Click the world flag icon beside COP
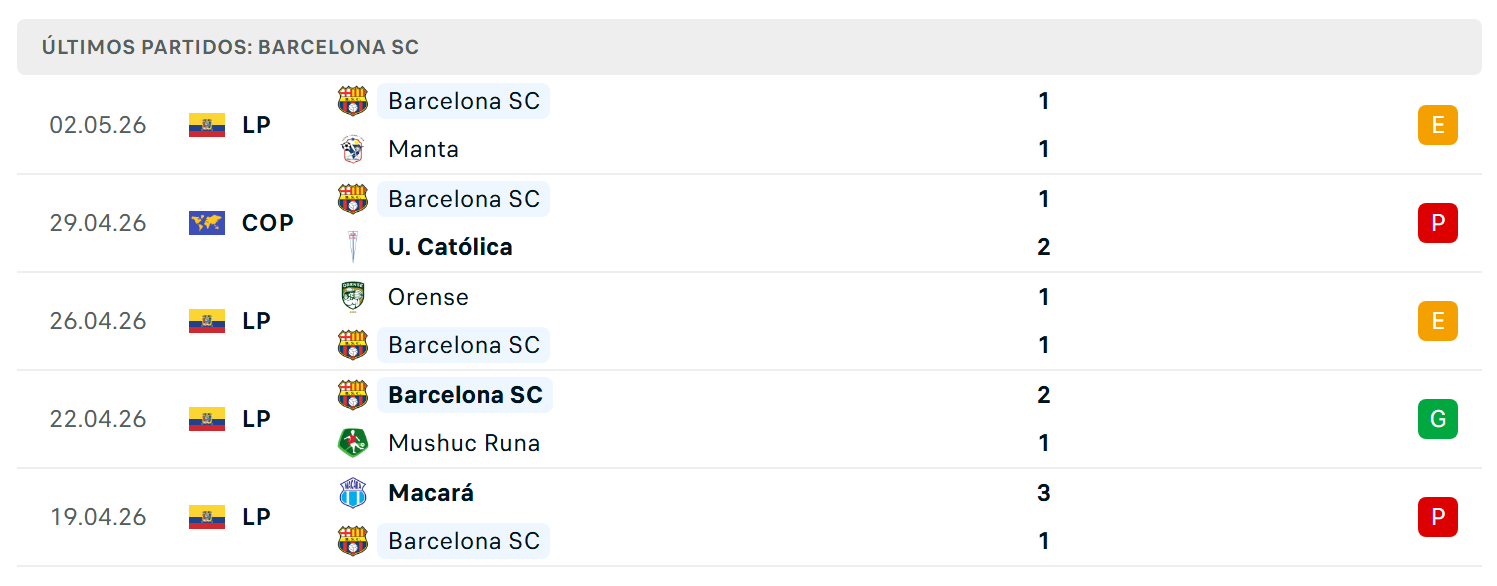1497x586 pixels. click(207, 223)
